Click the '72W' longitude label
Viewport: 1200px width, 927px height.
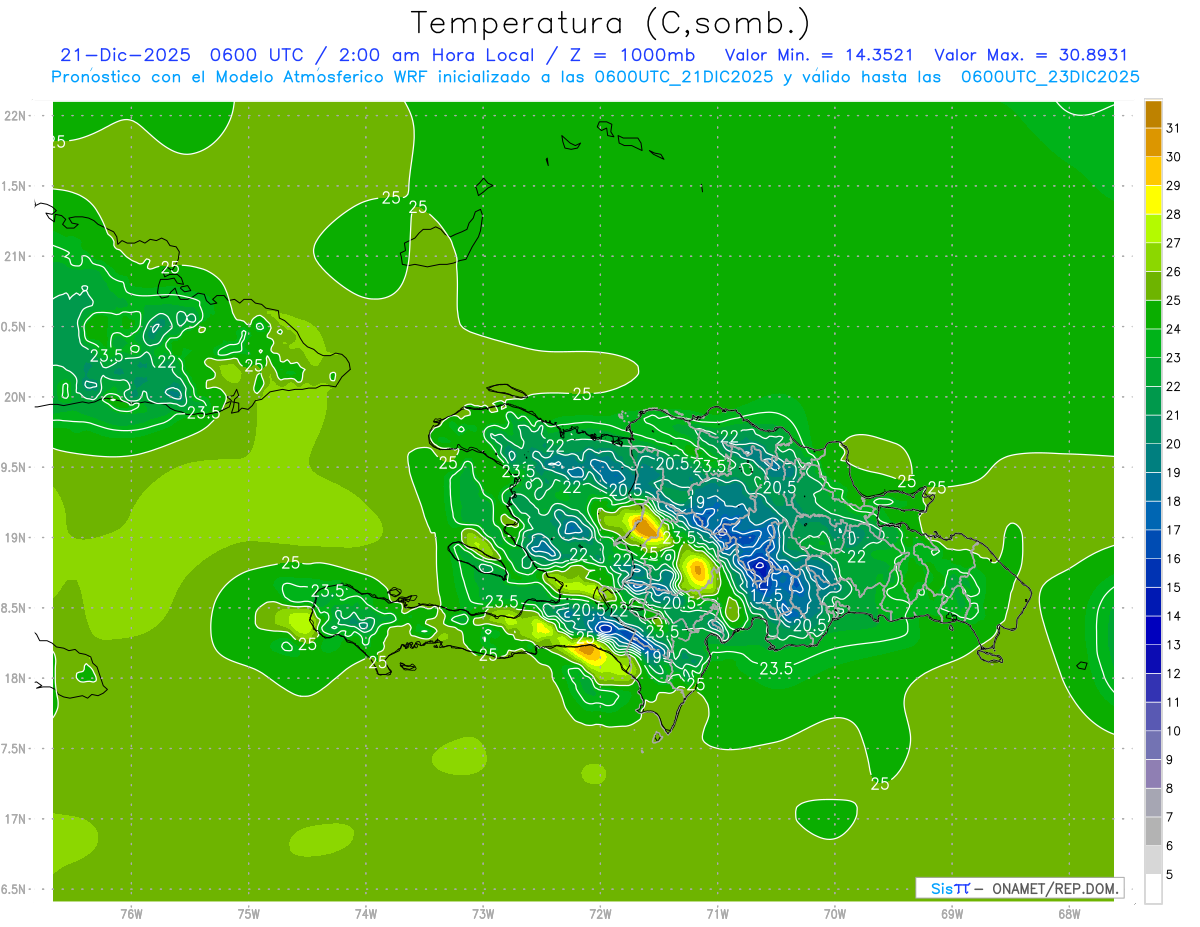pyautogui.click(x=600, y=913)
